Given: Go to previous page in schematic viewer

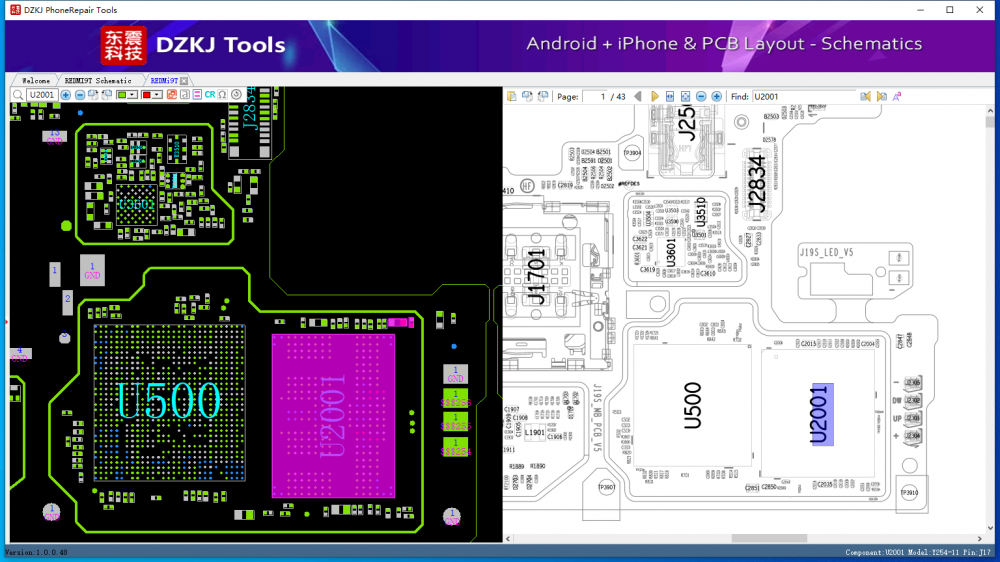Looking at the screenshot, I should pyautogui.click(x=639, y=96).
